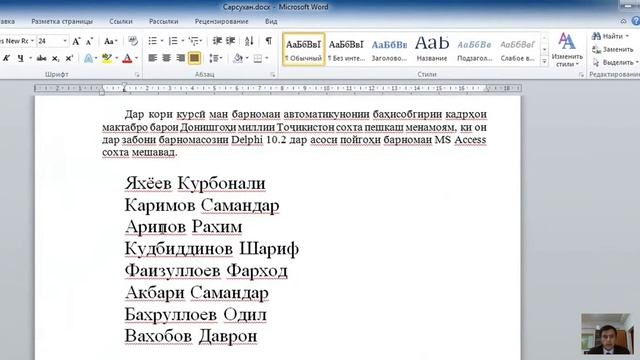Click the name Файзуллоев Фарход
The width and height of the screenshot is (640, 360).
pos(206,271)
